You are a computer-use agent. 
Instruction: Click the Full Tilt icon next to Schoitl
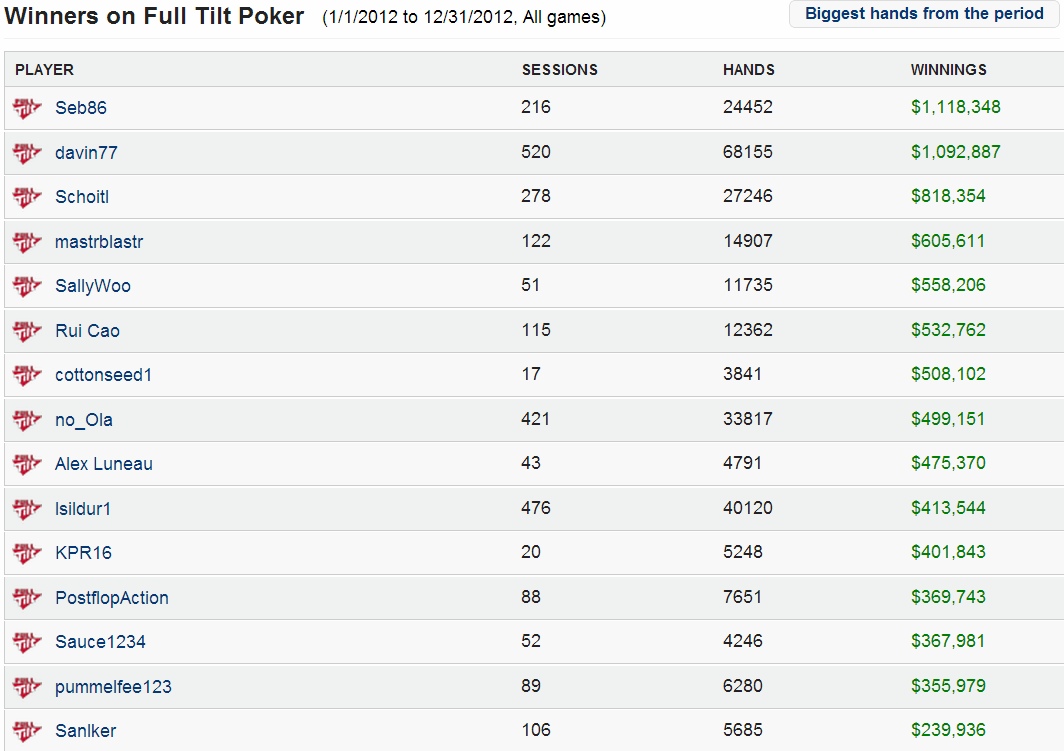(x=27, y=197)
